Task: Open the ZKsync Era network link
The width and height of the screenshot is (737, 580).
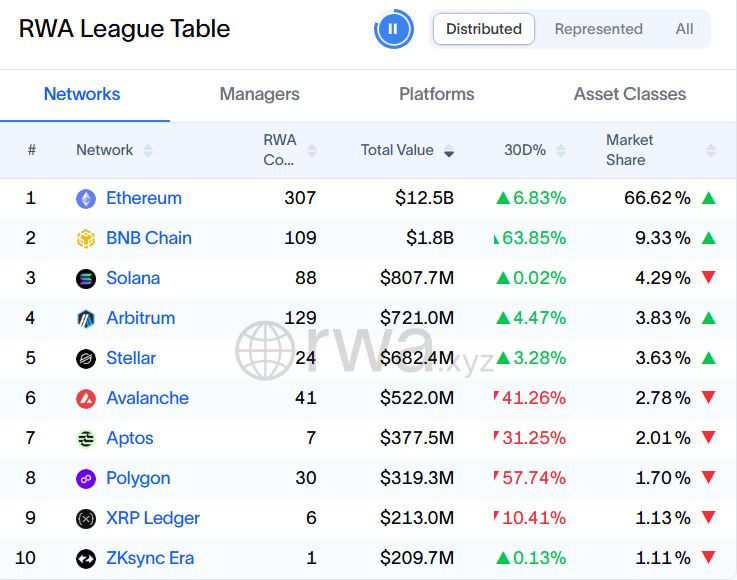Action: point(150,558)
